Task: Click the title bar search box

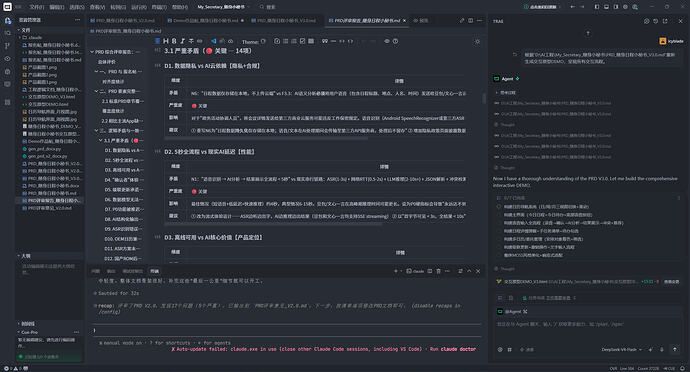Action: click(x=268, y=7)
